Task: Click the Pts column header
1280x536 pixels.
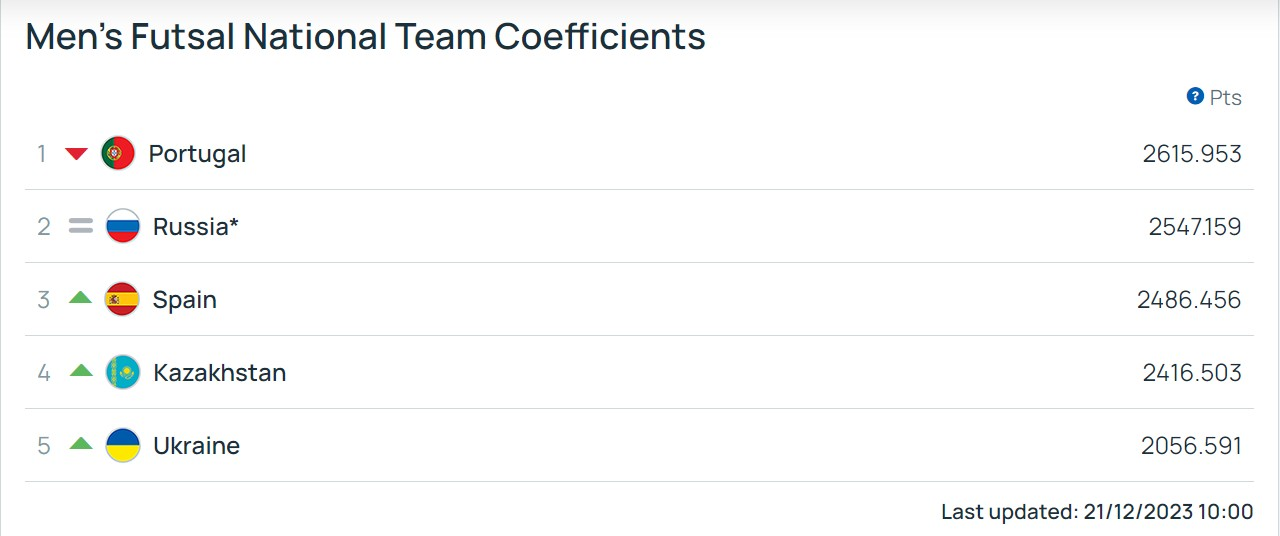Action: coord(1225,97)
